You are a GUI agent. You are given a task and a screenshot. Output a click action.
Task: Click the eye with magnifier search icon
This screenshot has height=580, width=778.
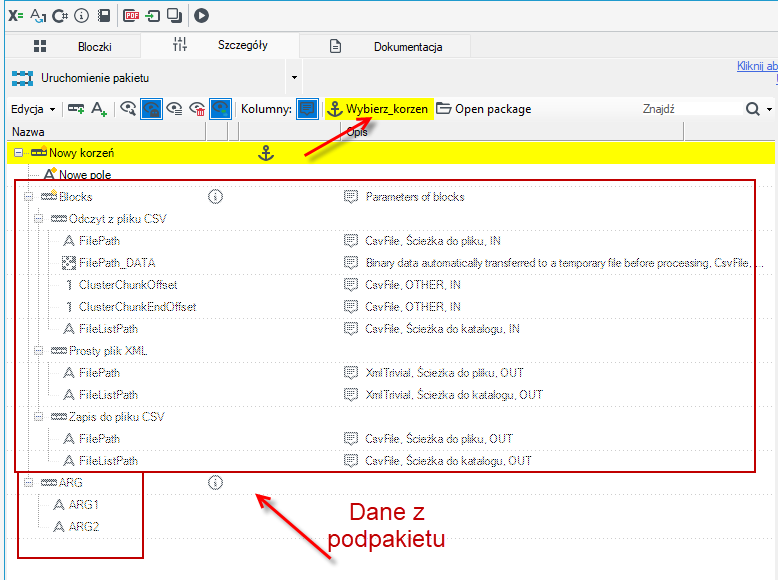point(128,109)
